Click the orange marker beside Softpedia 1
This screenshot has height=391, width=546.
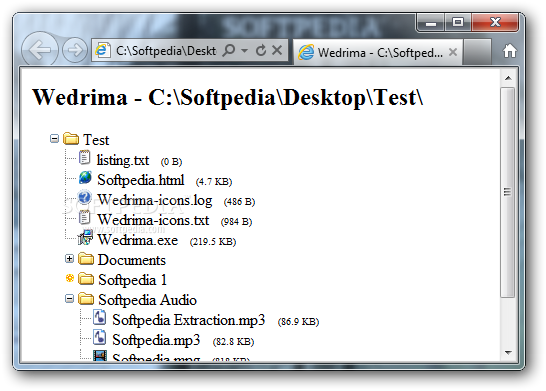[70, 278]
